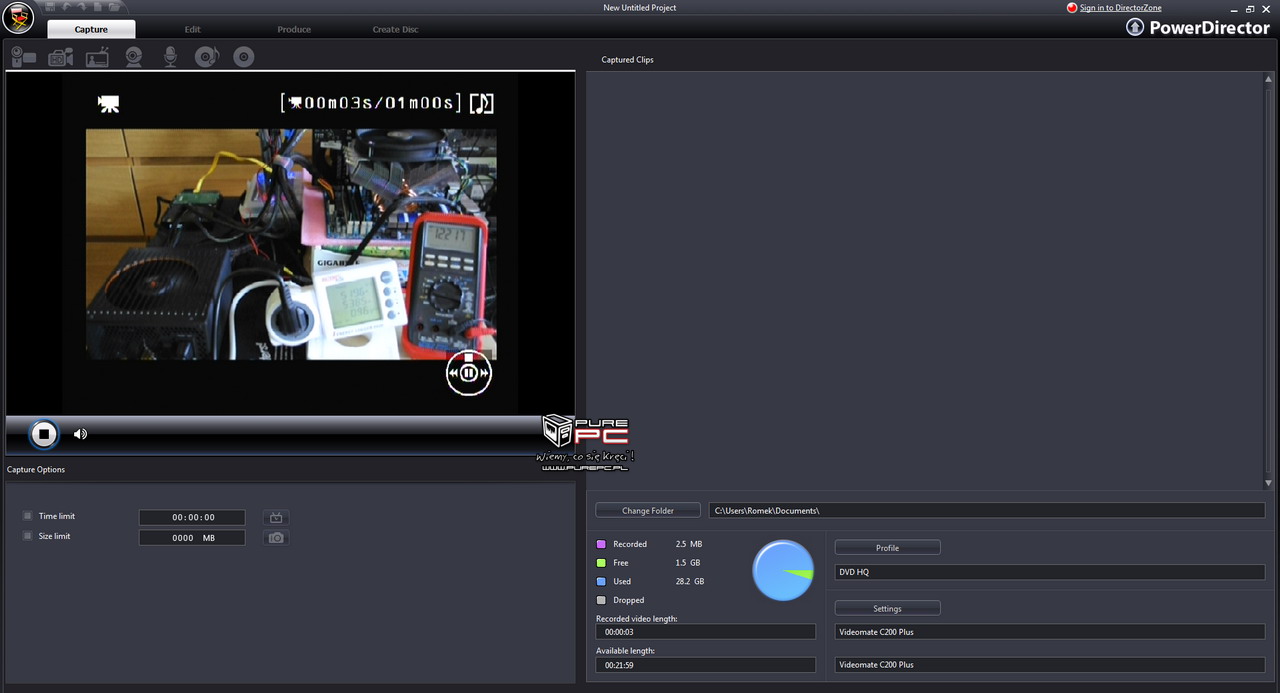Click the disk usage pie chart
The width and height of the screenshot is (1280, 693).
click(x=783, y=571)
